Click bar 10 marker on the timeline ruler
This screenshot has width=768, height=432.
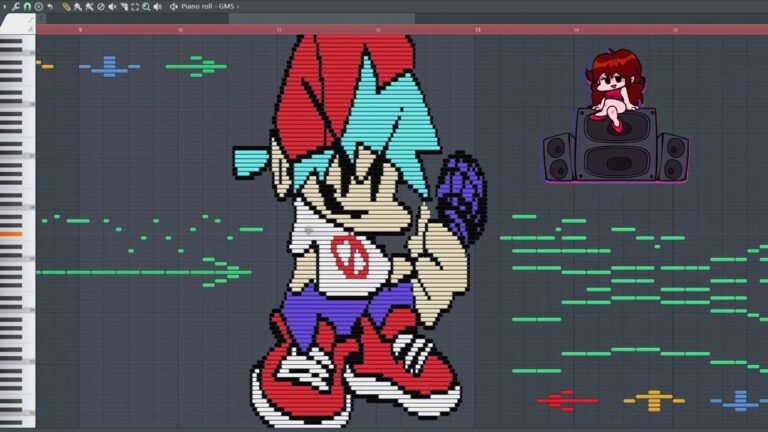pyautogui.click(x=180, y=30)
